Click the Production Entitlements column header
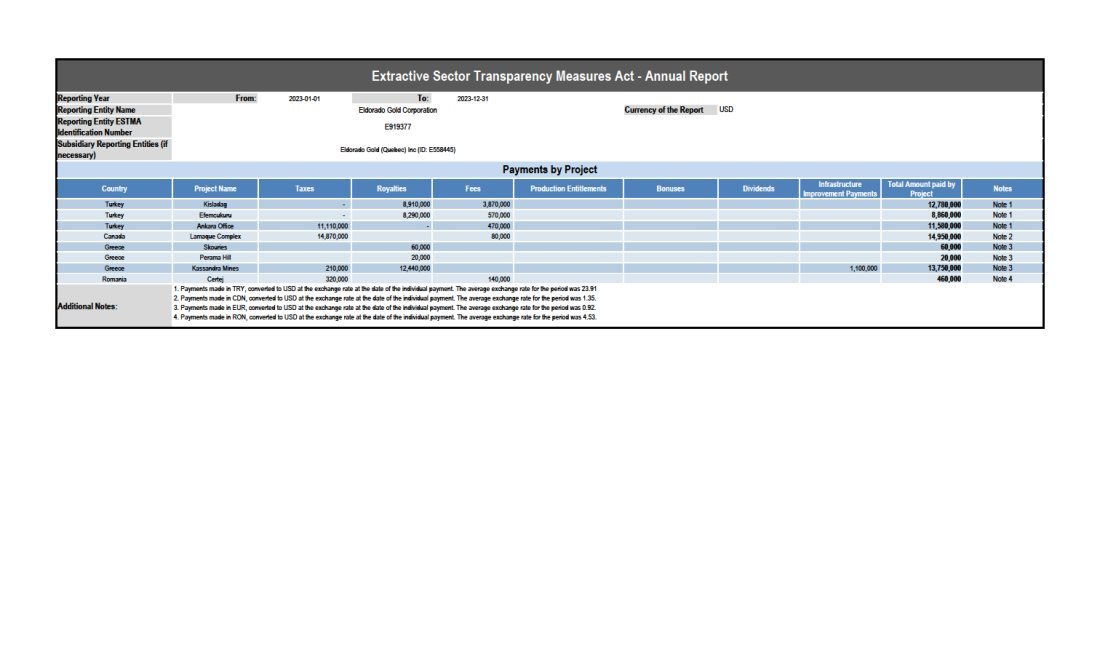The image size is (1100, 668). [x=568, y=189]
